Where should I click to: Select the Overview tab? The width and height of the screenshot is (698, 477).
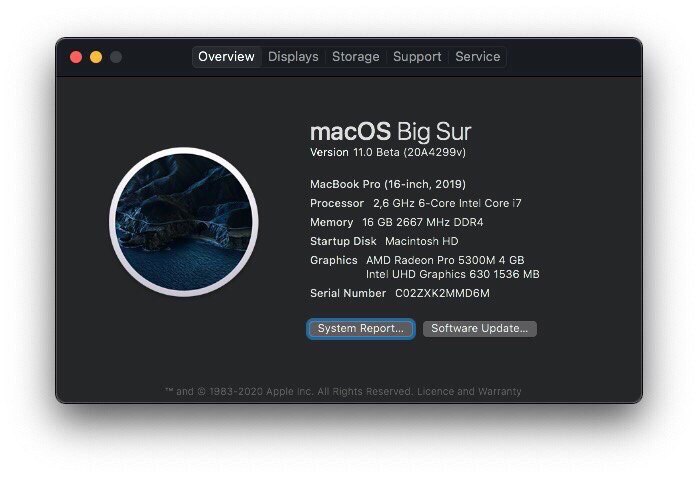point(227,57)
